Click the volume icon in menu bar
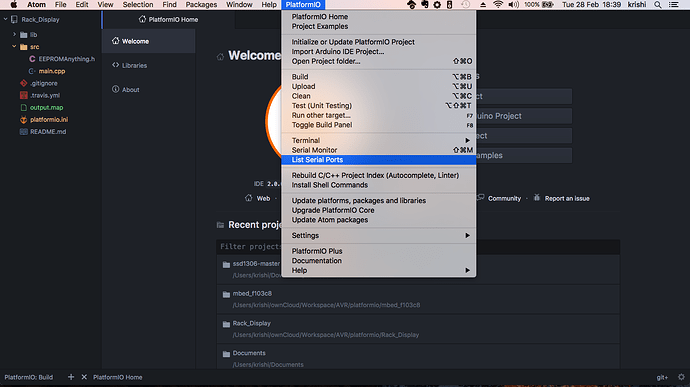 [513, 5]
